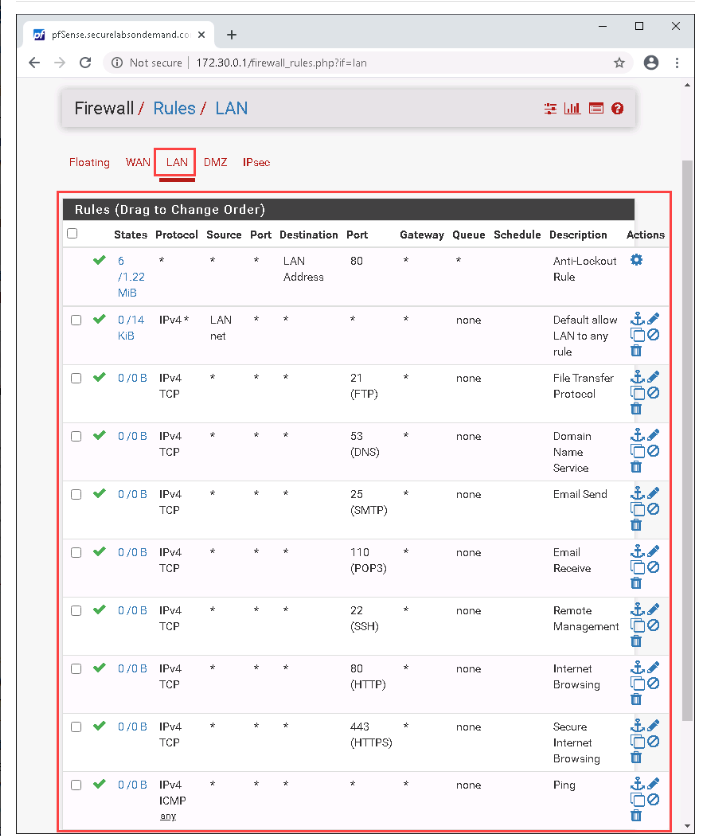Screen dimensions: 709x836
Task: Check the 22 (SSH) rule checkbox
Action: [76, 610]
